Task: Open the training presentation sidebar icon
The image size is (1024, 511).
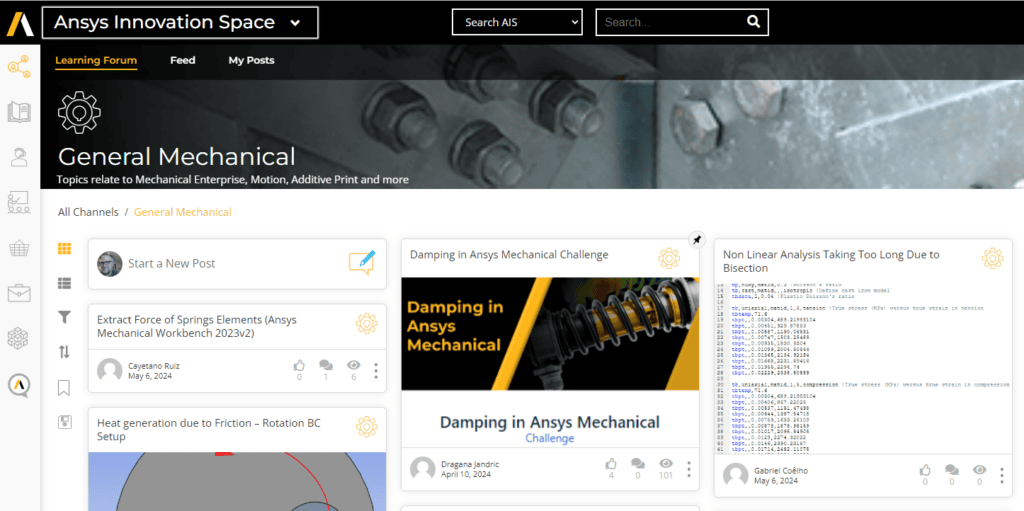Action: pyautogui.click(x=19, y=203)
